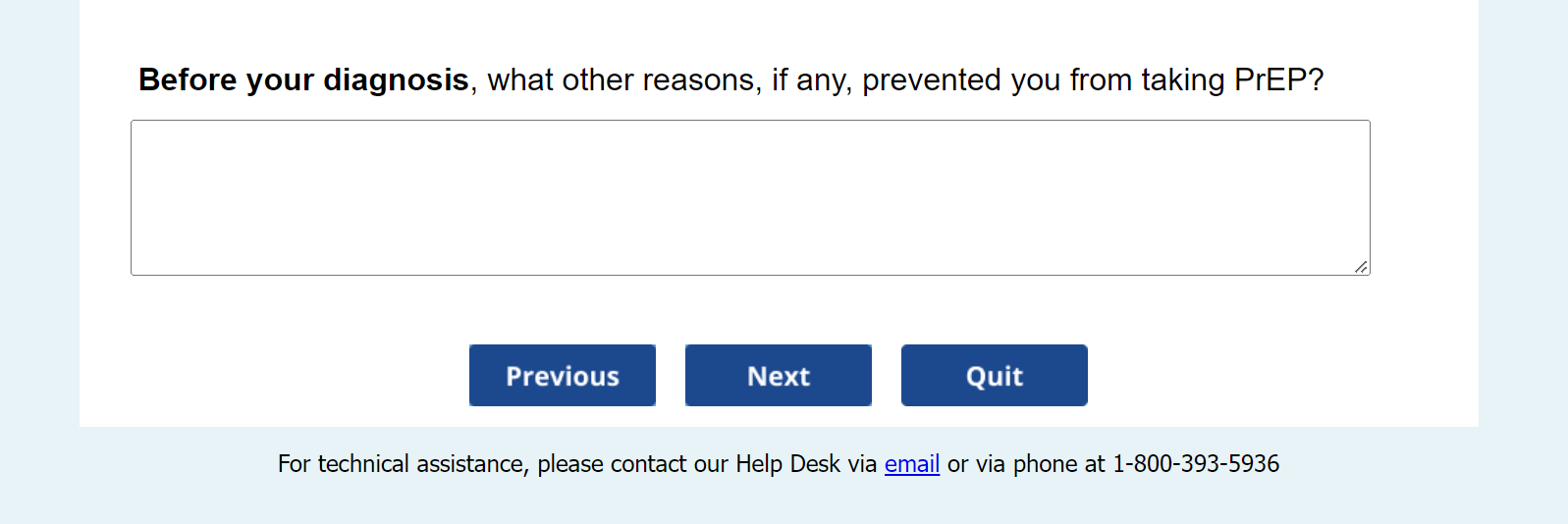Click the word "diagnosis" in bold heading
Image resolution: width=1568 pixels, height=524 pixels.
(396, 79)
